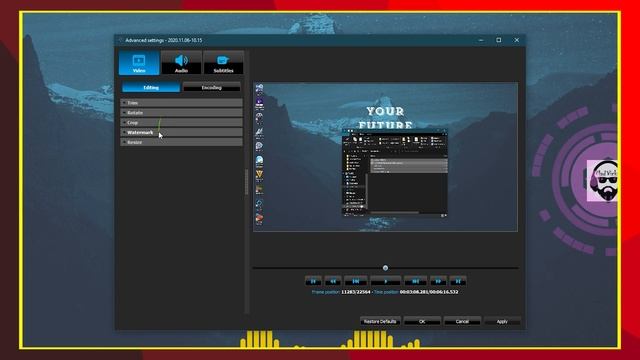Open the Subtitles tab
Screen dimensions: 640x360
[x=223, y=63]
